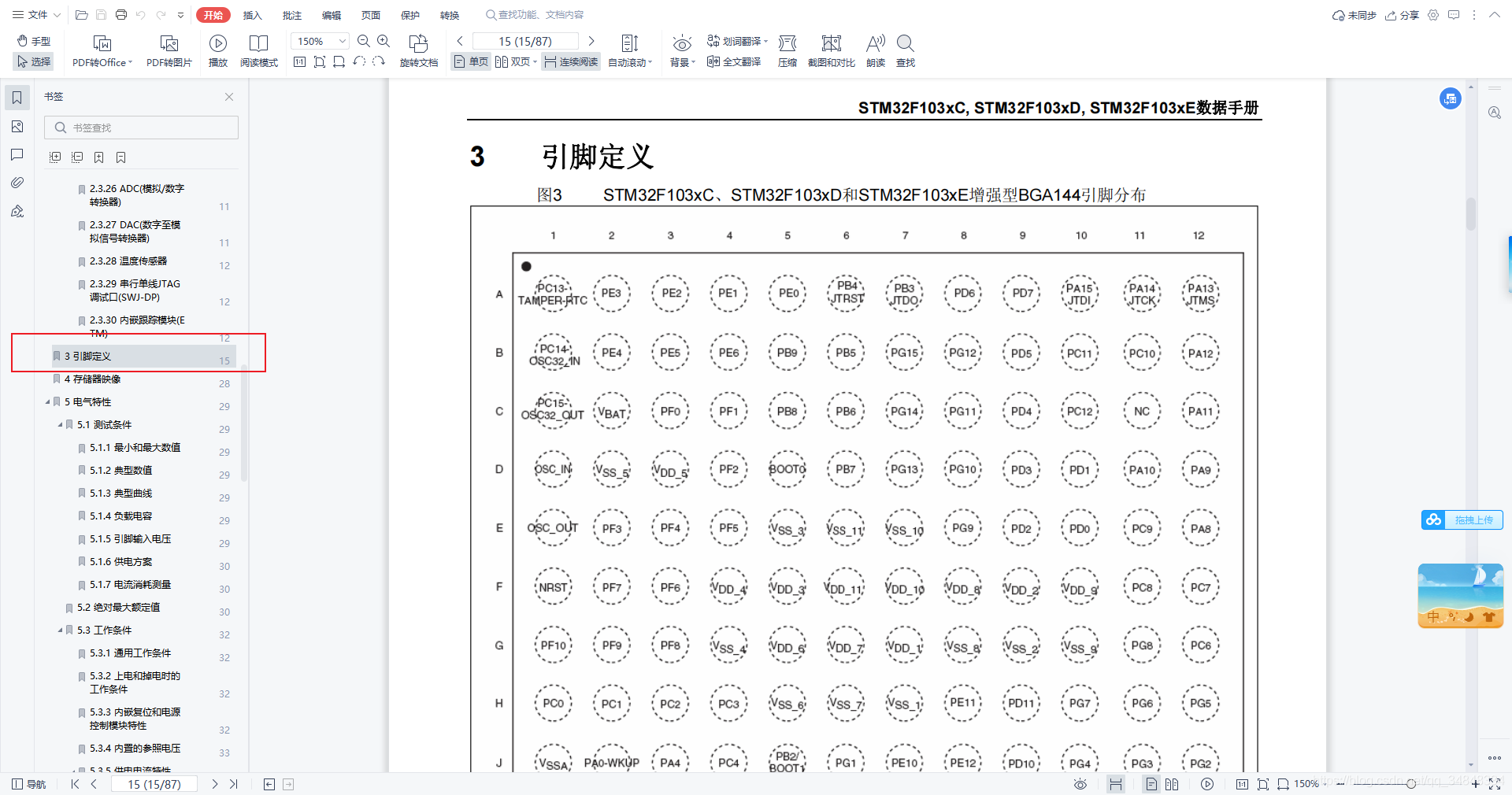Open the 文件 file menu
The height and width of the screenshot is (795, 1512).
click(x=36, y=15)
